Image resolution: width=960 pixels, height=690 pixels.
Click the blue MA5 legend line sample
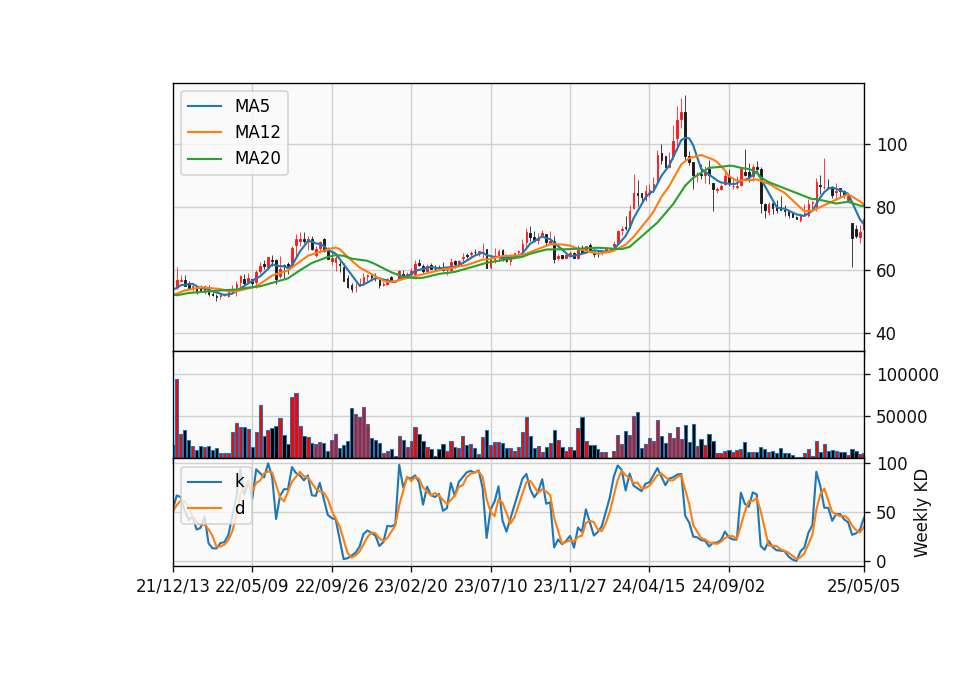click(204, 107)
